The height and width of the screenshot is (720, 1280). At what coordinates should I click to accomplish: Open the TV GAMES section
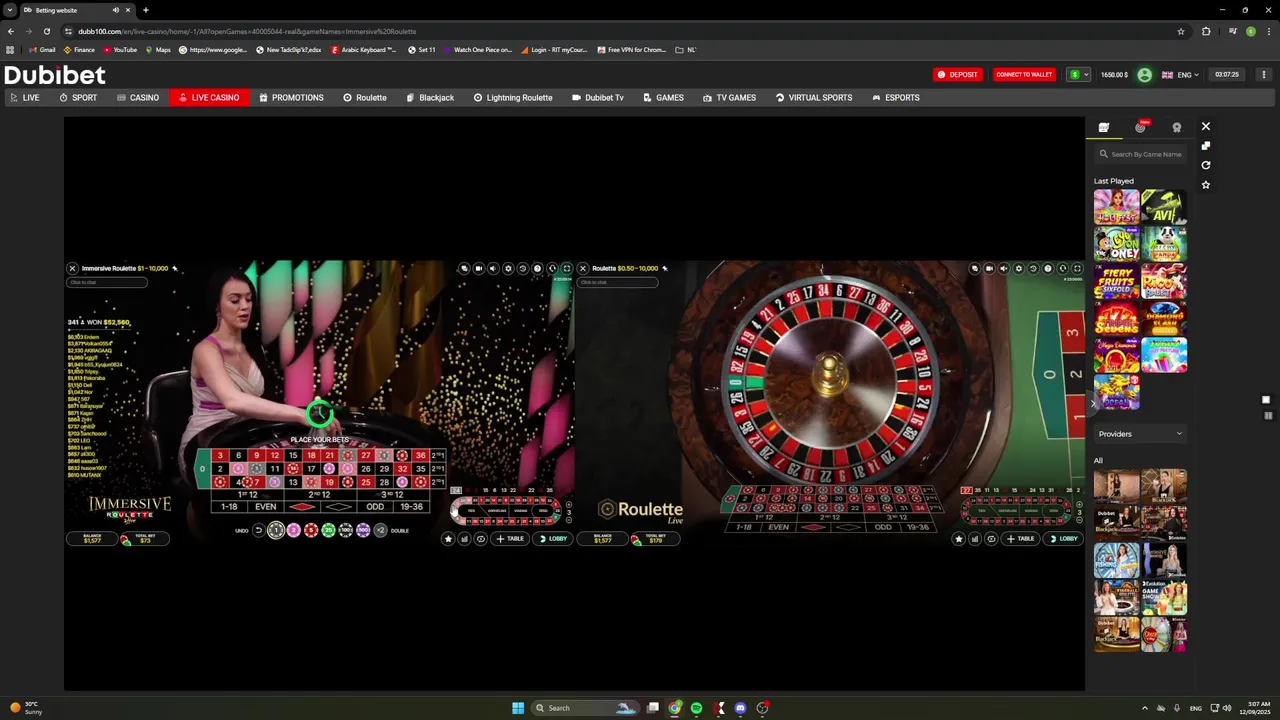pos(729,97)
